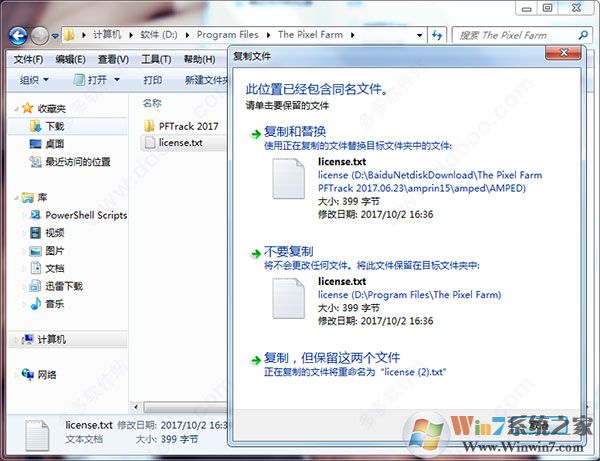Choose 不要复制 option

point(288,252)
